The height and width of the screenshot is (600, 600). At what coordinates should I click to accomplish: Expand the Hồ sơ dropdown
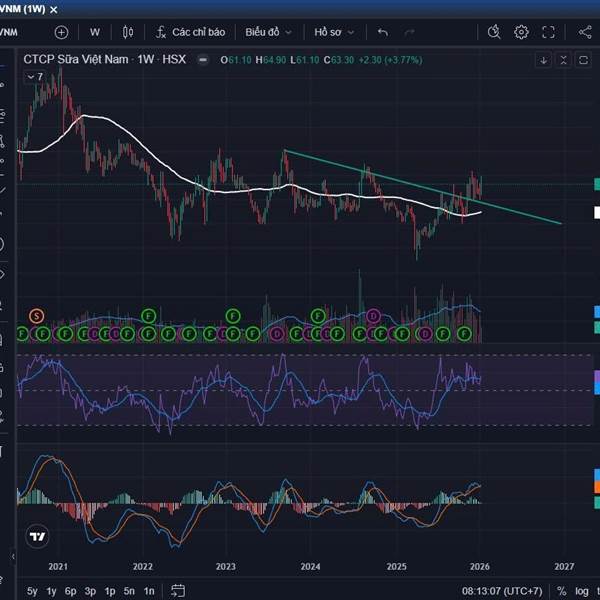coord(334,32)
